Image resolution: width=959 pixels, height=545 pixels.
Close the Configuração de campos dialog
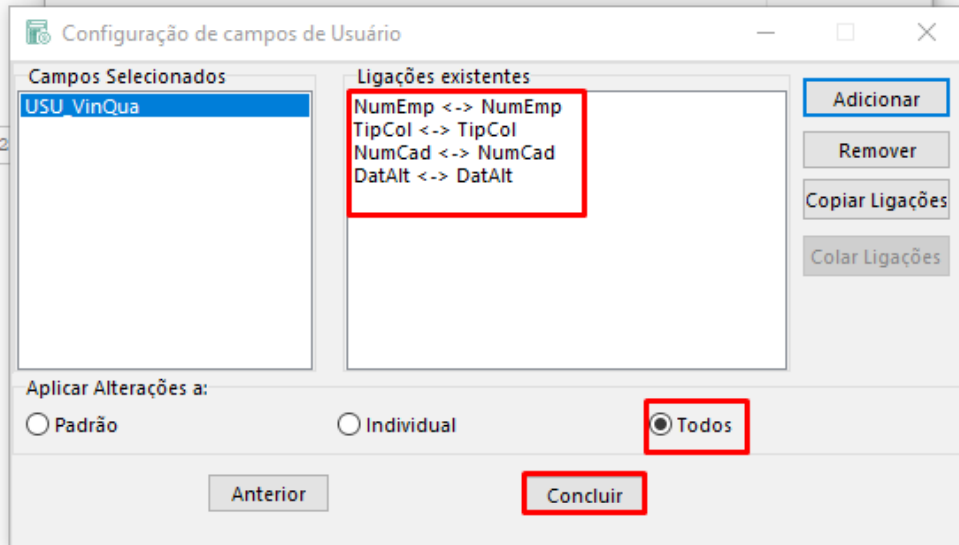click(926, 33)
